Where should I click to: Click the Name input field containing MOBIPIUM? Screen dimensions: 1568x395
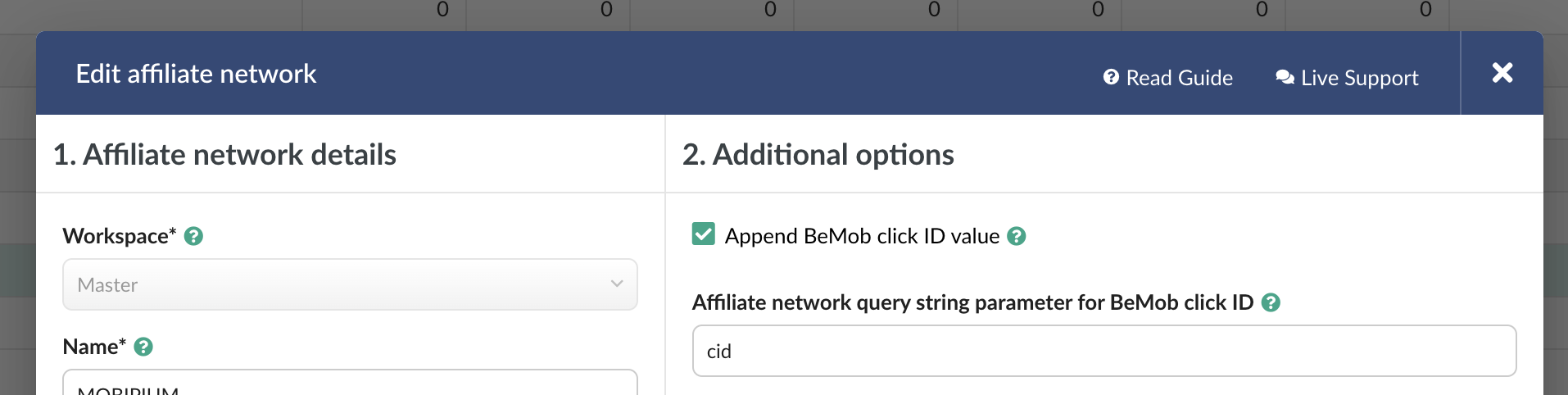(x=350, y=382)
